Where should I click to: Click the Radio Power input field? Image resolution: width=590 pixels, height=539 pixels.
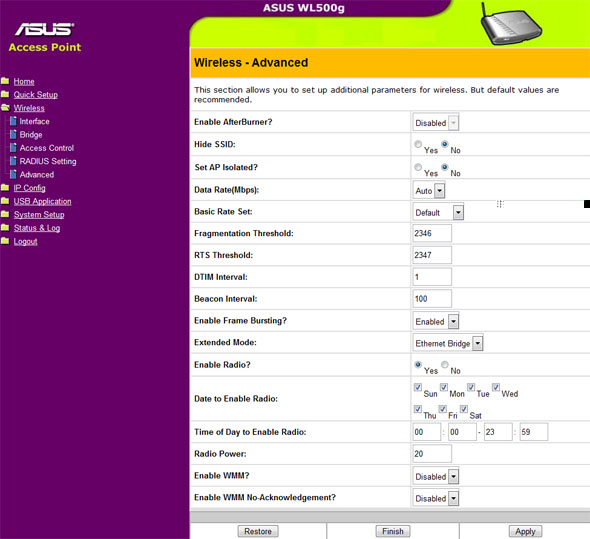click(432, 454)
